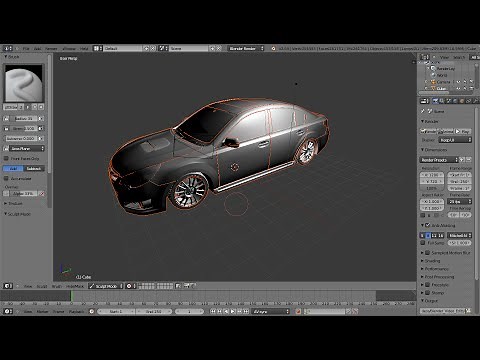480x360 pixels.
Task: Open the Display Image Editor dropdown
Action: click(x=455, y=140)
